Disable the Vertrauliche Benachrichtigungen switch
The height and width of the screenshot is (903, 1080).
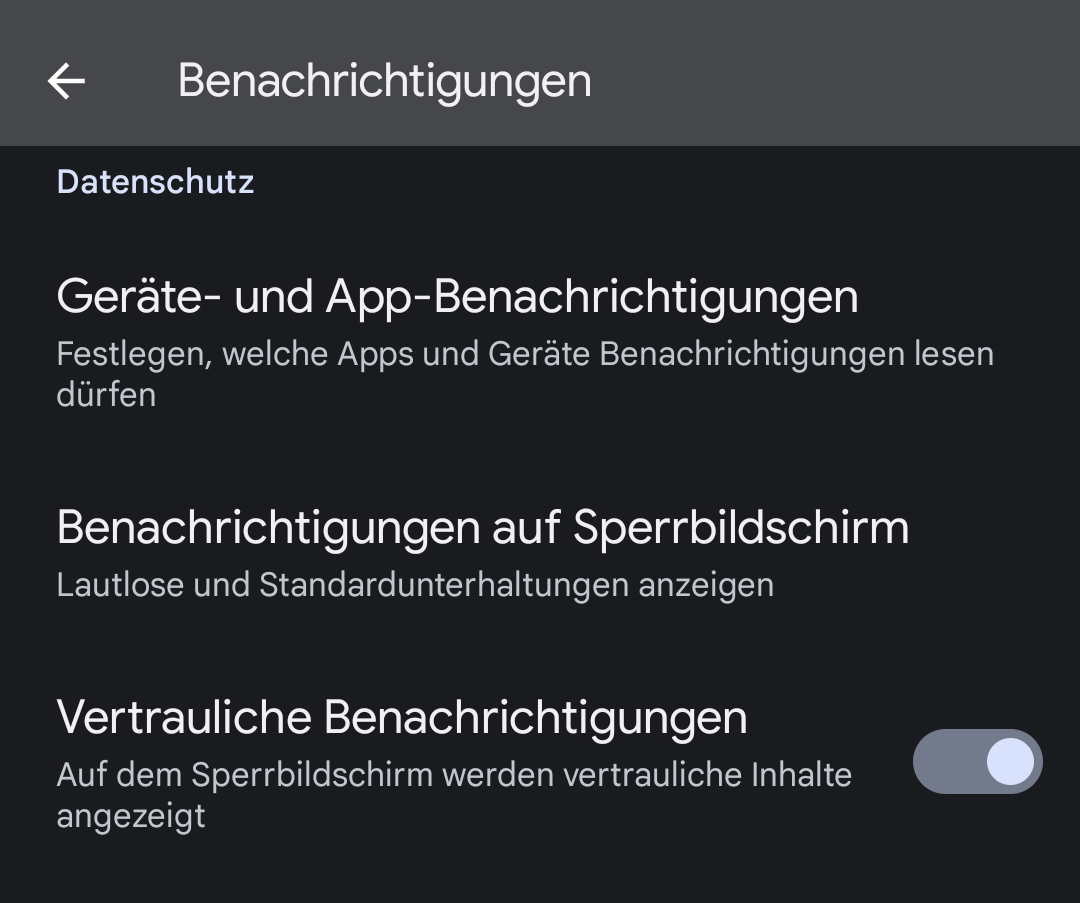pyautogui.click(x=977, y=762)
